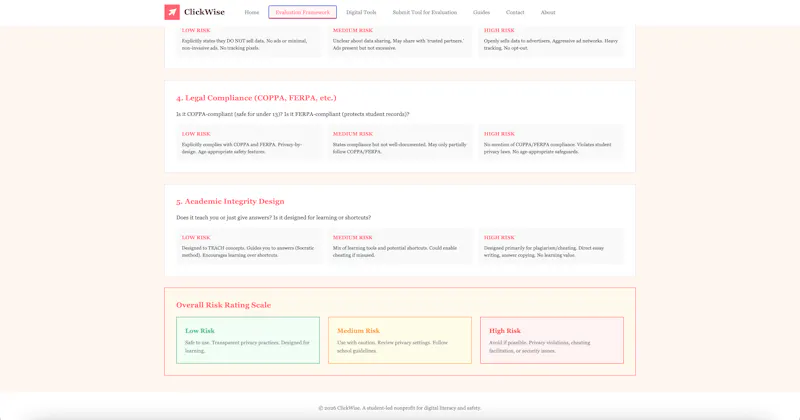This screenshot has height=420, width=800.
Task: Click the Academic Integrity Design heading
Action: click(230, 202)
